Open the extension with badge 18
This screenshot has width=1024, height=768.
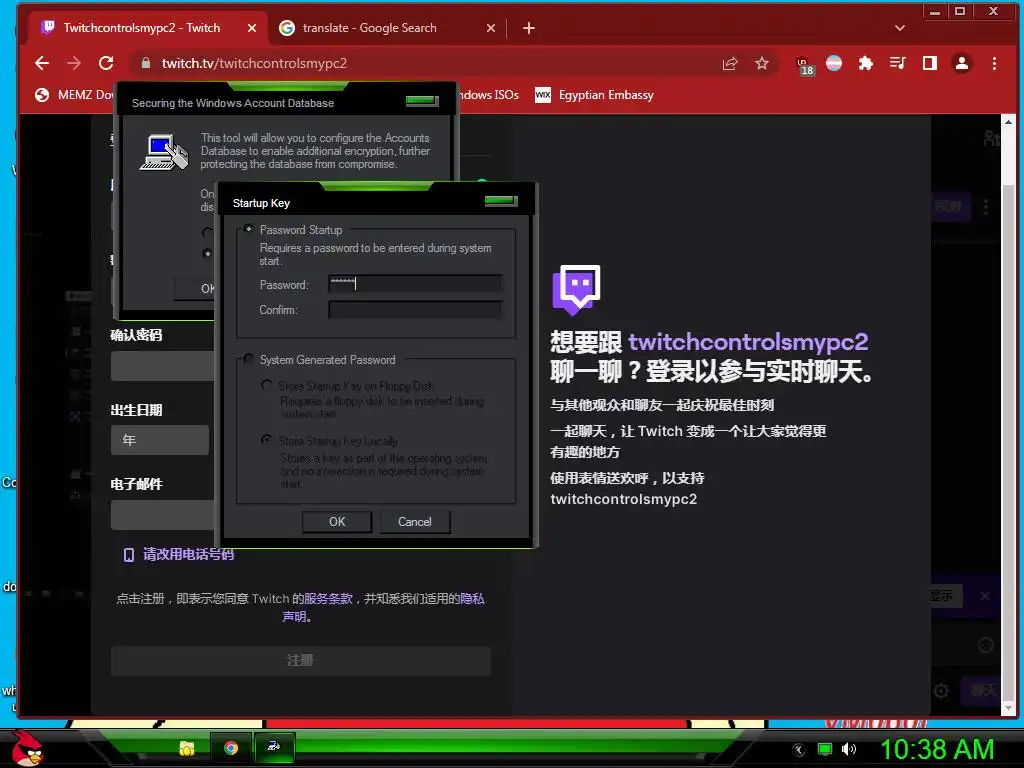[804, 65]
